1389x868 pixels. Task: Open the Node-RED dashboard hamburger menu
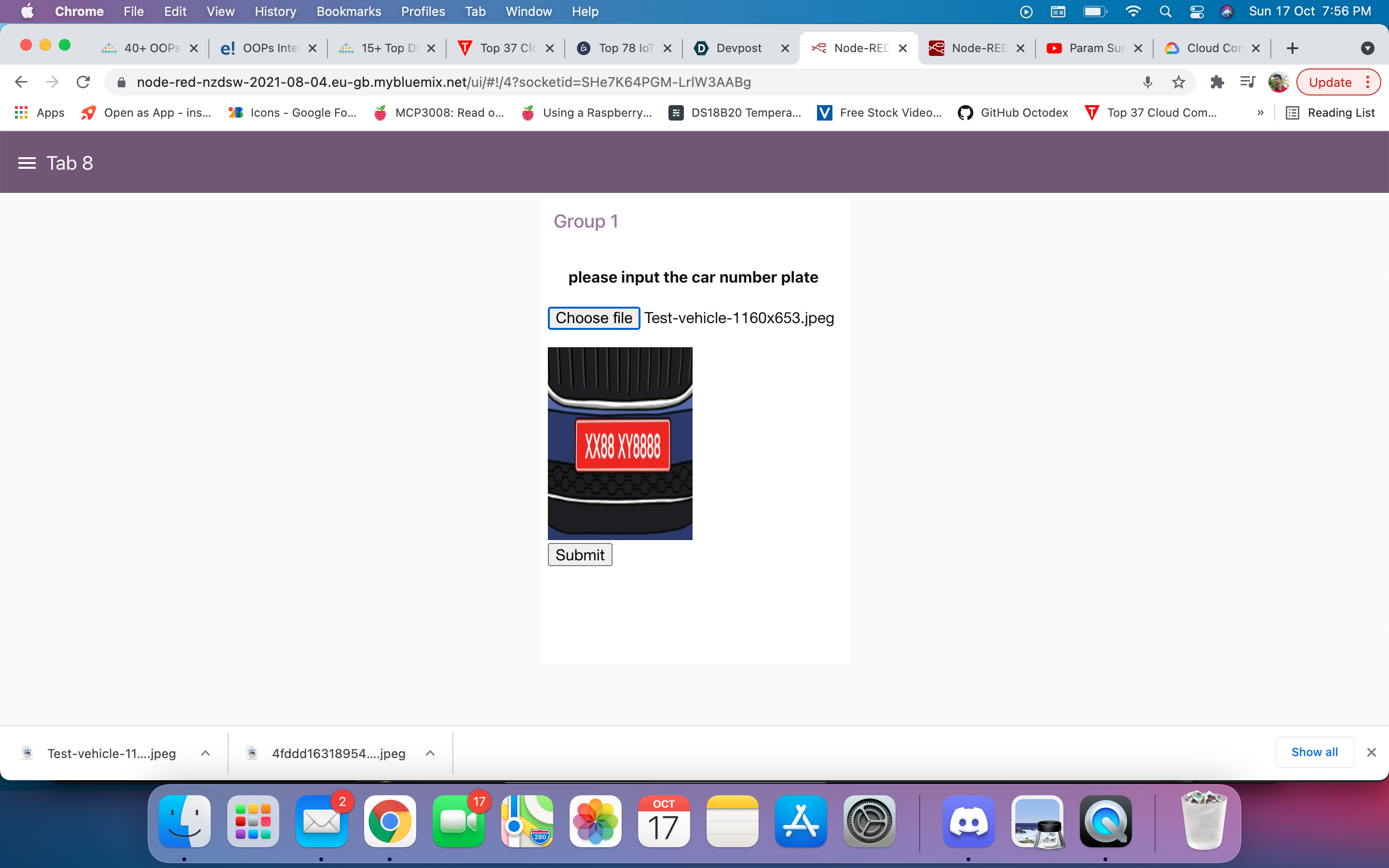coord(27,163)
